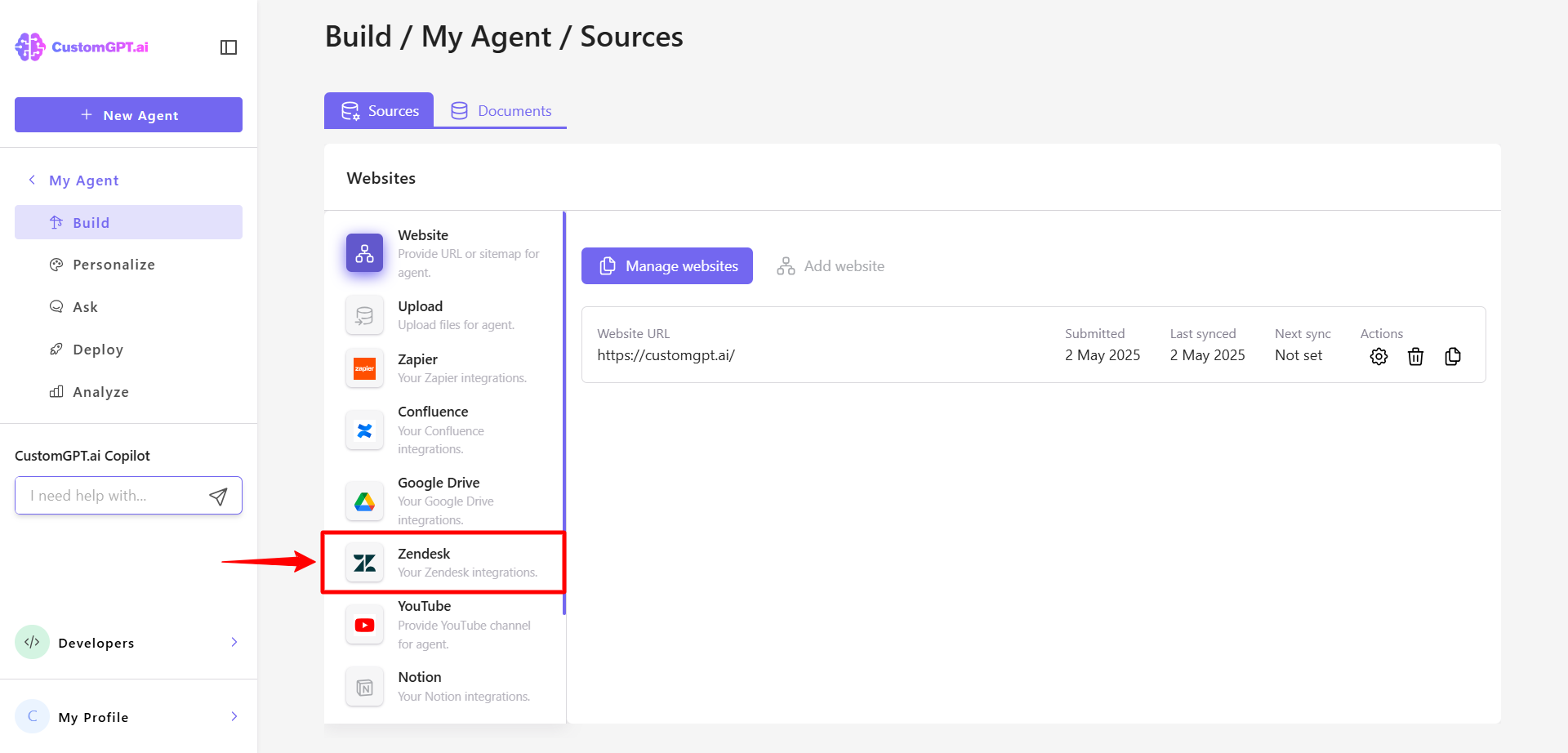Click the Manage websites button
1568x753 pixels.
pos(667,265)
